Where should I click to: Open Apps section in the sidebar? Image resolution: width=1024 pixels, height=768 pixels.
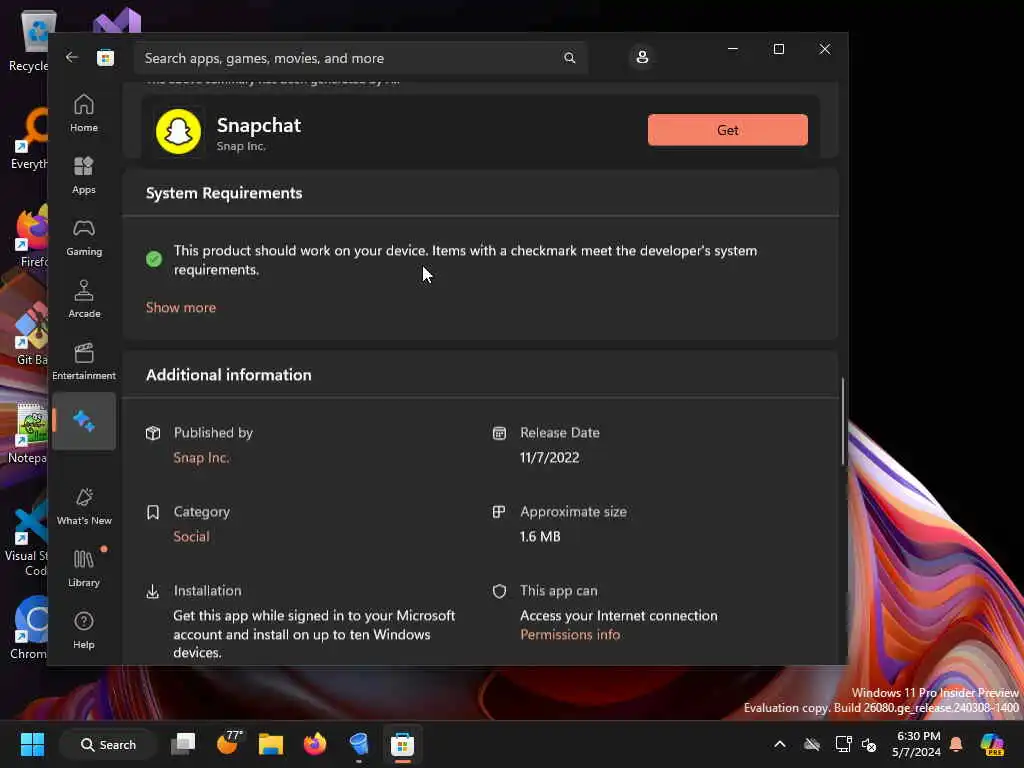coord(84,175)
